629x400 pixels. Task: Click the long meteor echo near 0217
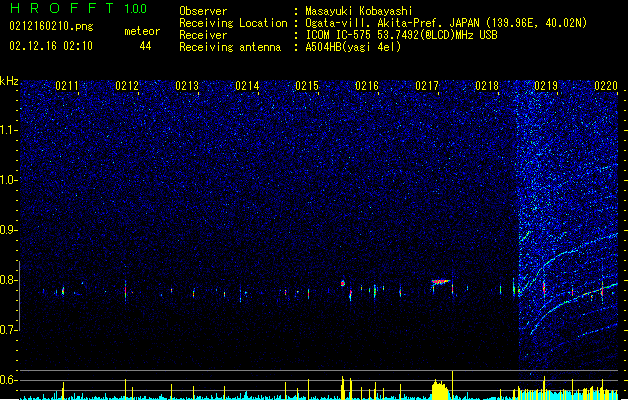point(440,282)
